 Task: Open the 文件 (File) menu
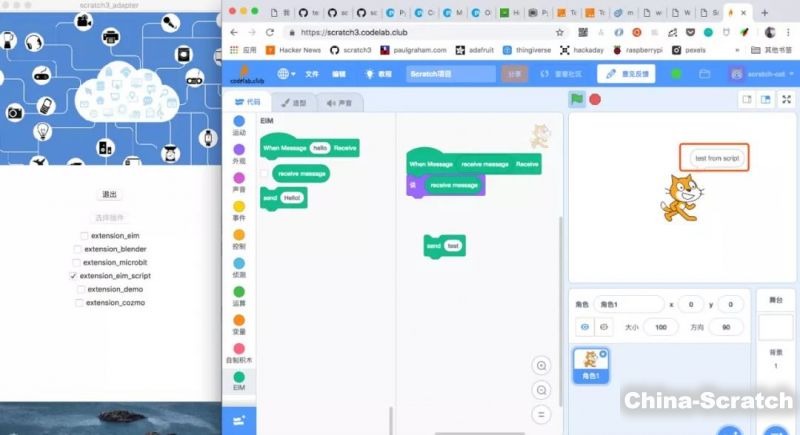coord(312,74)
